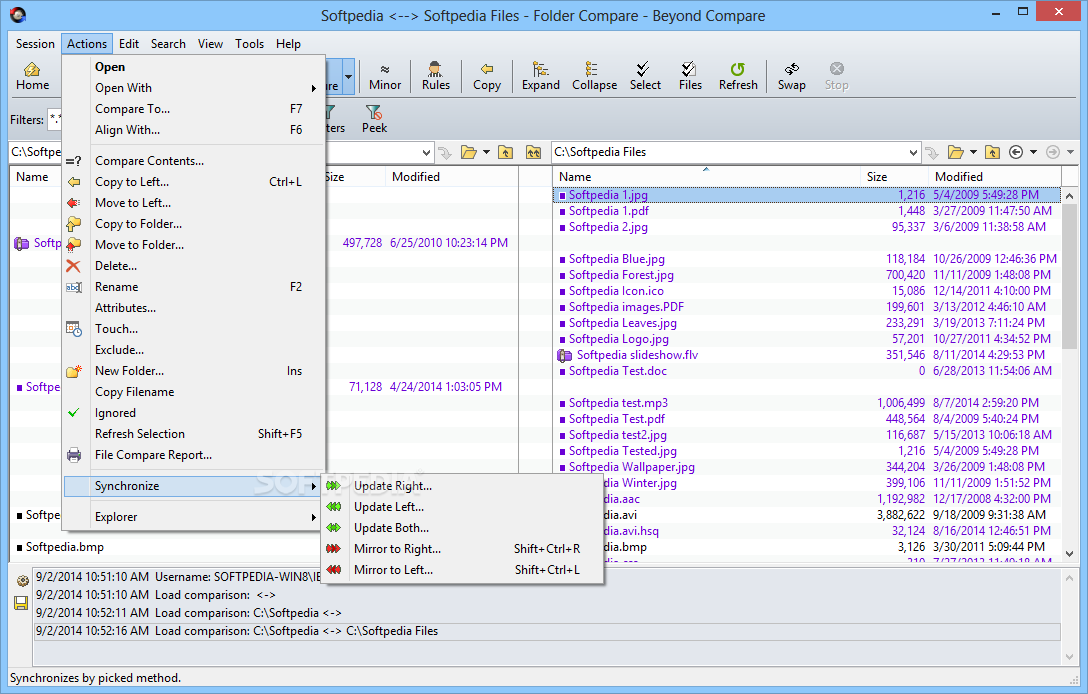The image size is (1088, 694).
Task: Click the Copy toolbar icon
Action: click(486, 76)
